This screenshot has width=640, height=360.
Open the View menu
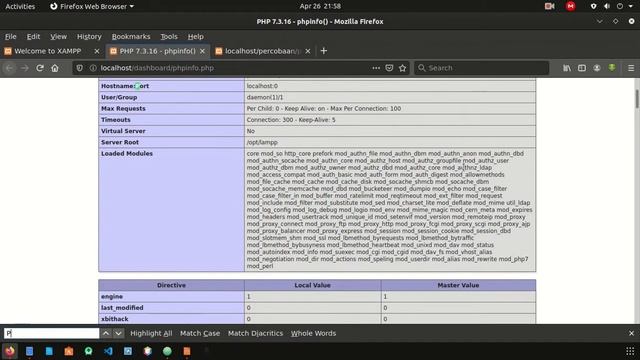pyautogui.click(x=58, y=37)
